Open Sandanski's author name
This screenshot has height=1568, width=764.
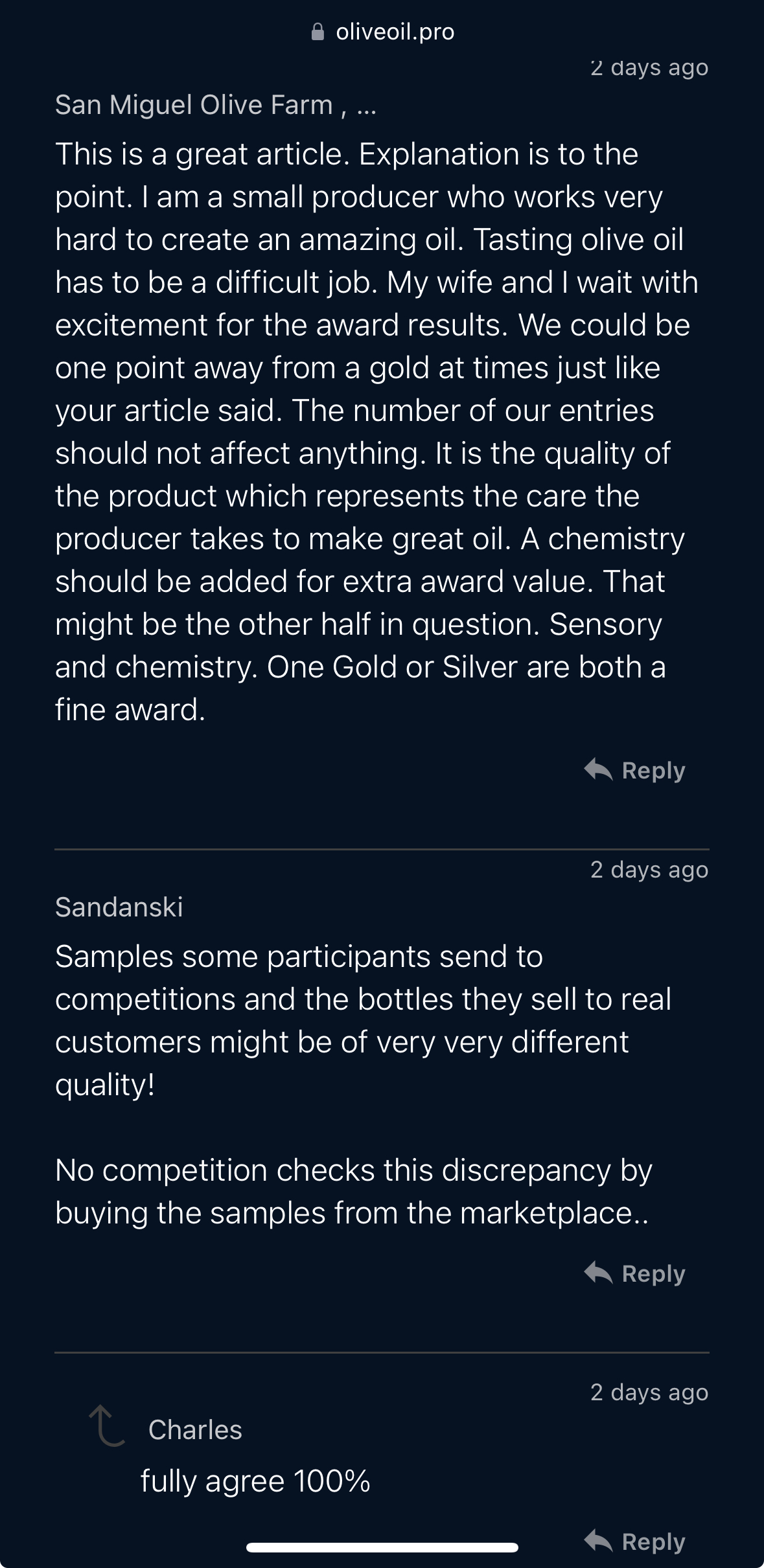[x=119, y=907]
